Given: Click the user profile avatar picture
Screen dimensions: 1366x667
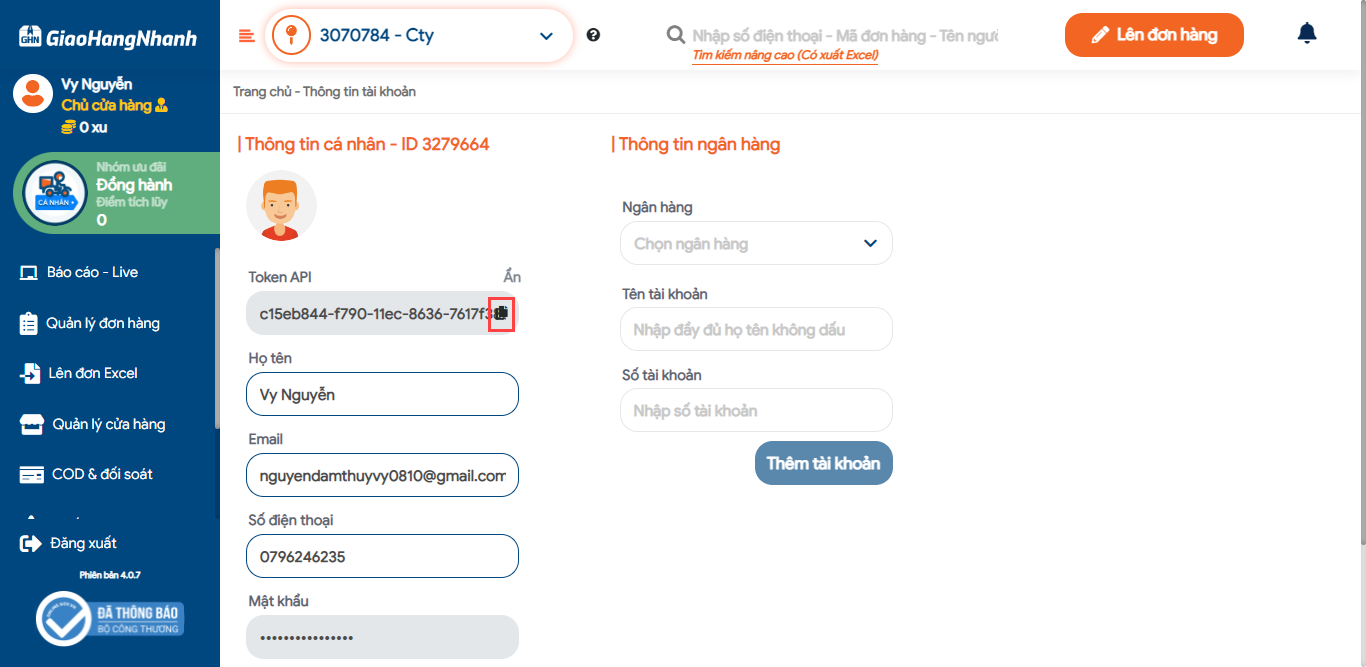Looking at the screenshot, I should (281, 207).
